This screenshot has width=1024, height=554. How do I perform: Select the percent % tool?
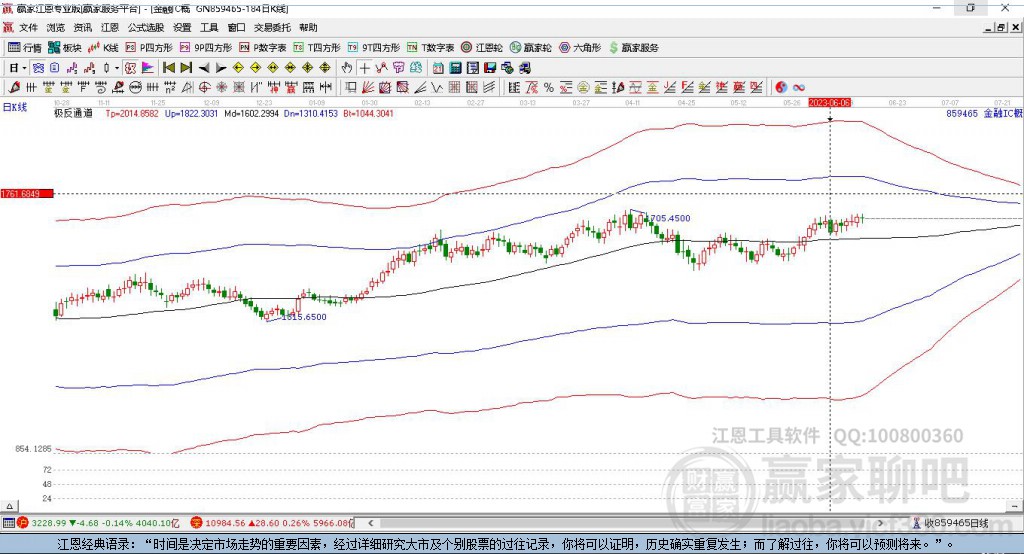click(x=549, y=88)
